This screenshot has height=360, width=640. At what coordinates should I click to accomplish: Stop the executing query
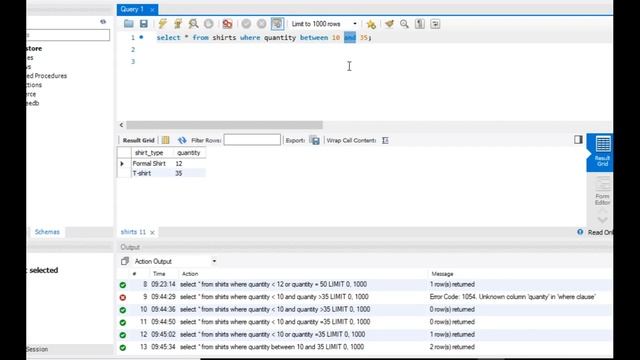tap(209, 24)
